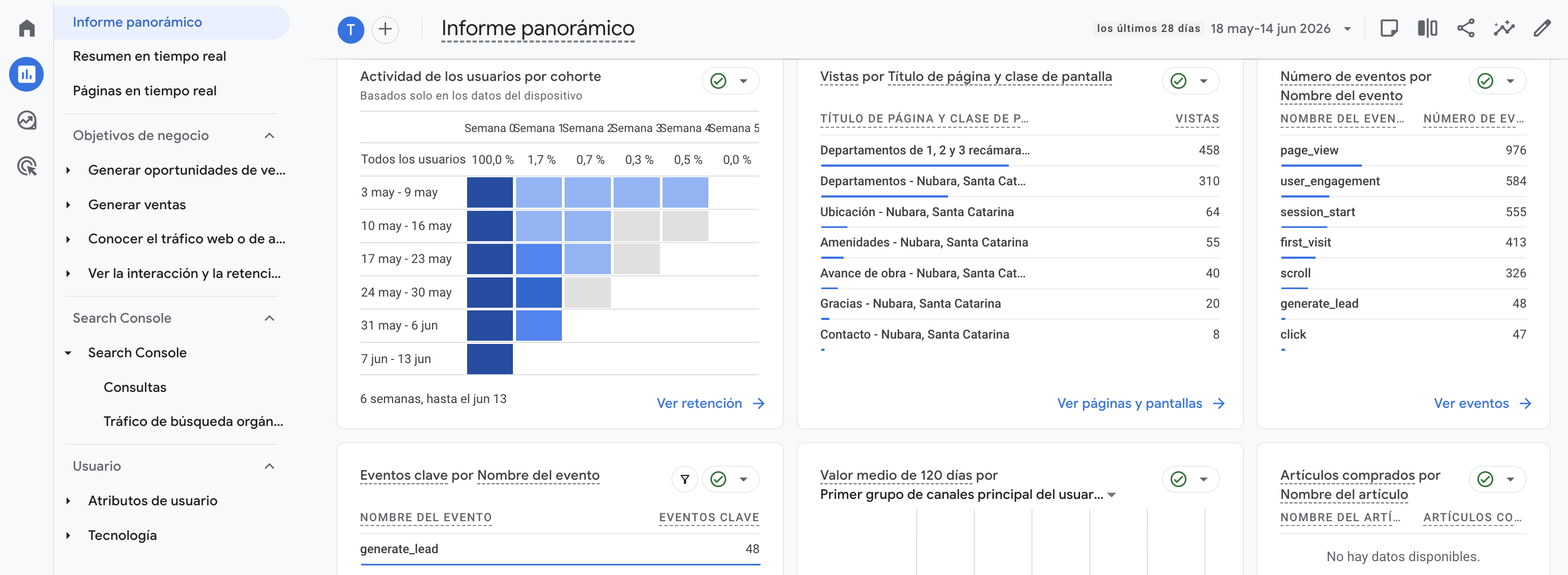
Task: Click Ver retención link
Action: coord(710,404)
